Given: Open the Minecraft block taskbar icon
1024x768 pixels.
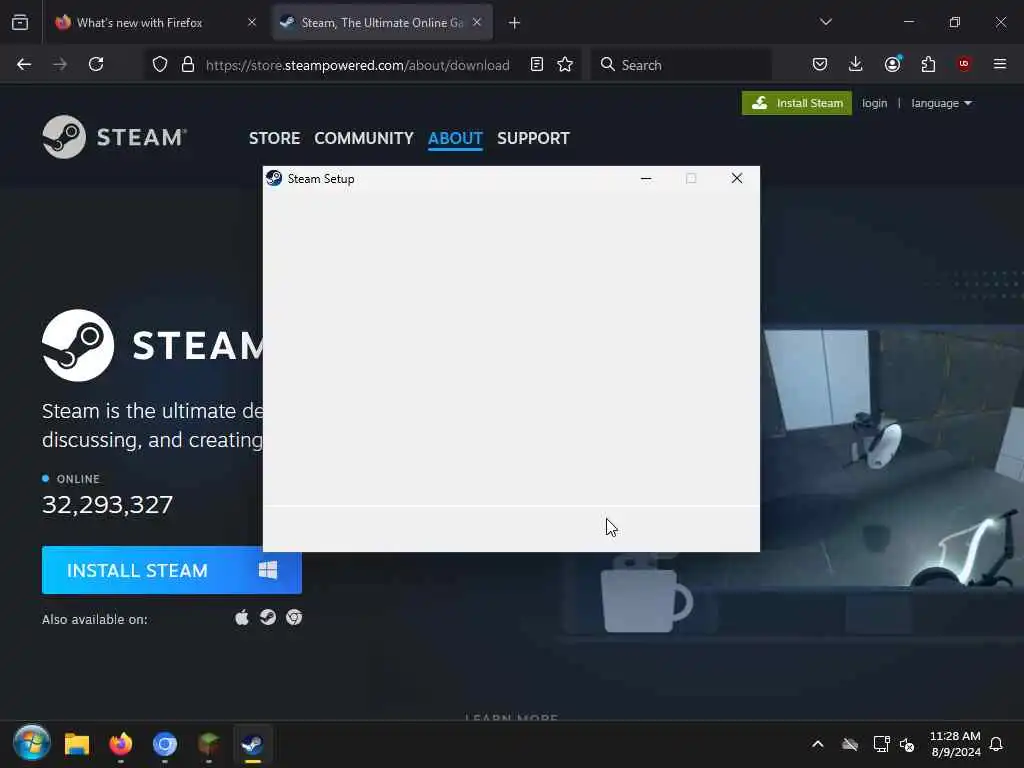Looking at the screenshot, I should coord(208,744).
